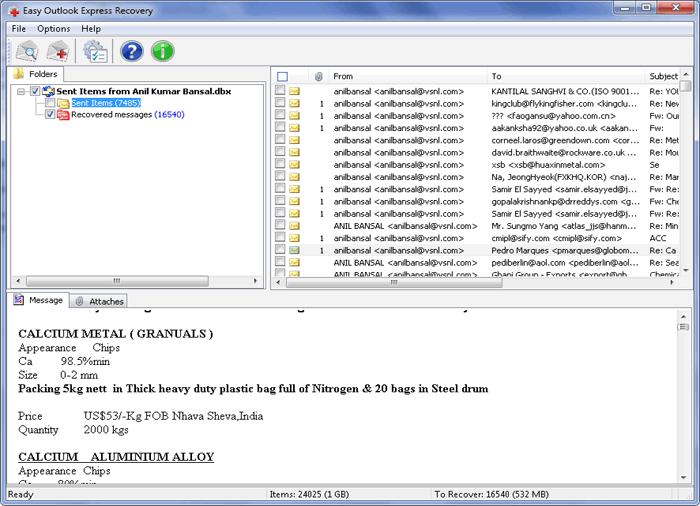
Task: Click folder tree scrollbar right arrow
Action: (x=255, y=281)
